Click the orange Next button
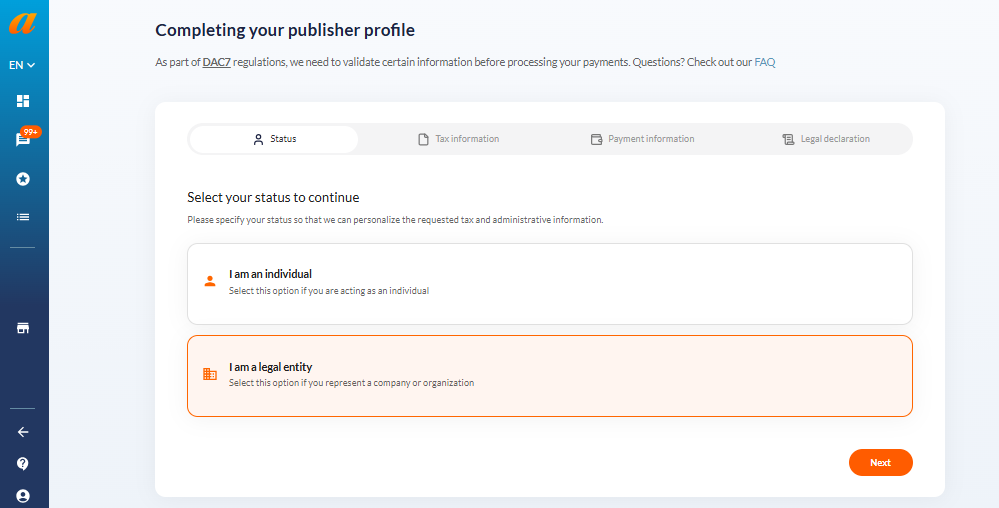Image resolution: width=999 pixels, height=508 pixels. [880, 463]
